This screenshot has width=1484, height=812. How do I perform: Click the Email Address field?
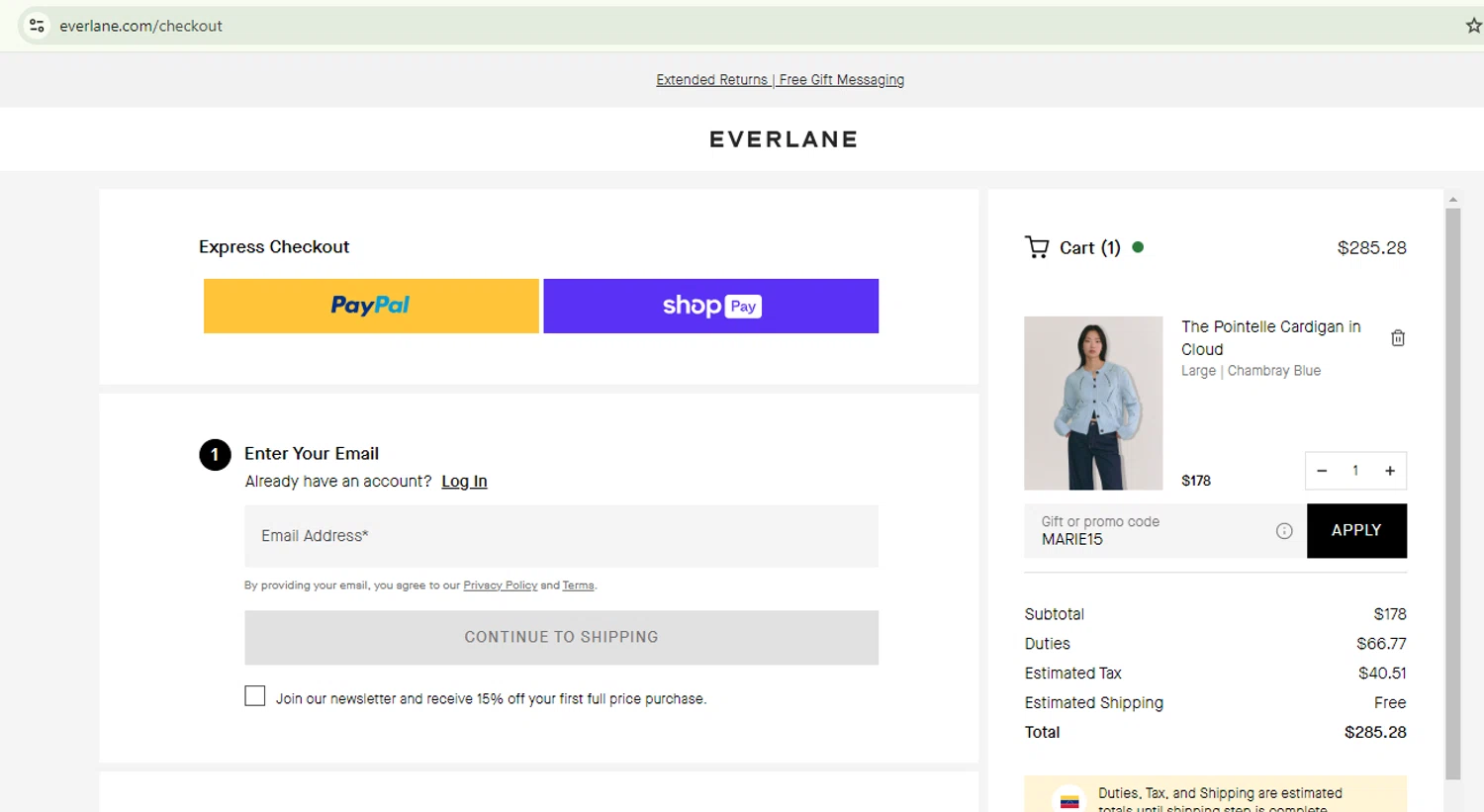point(561,536)
